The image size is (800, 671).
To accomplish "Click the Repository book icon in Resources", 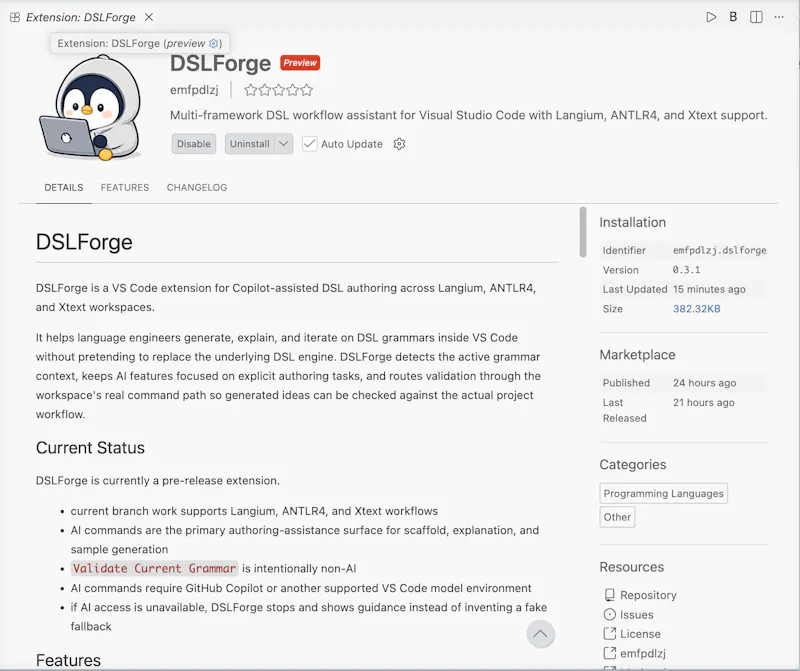I will [x=609, y=595].
